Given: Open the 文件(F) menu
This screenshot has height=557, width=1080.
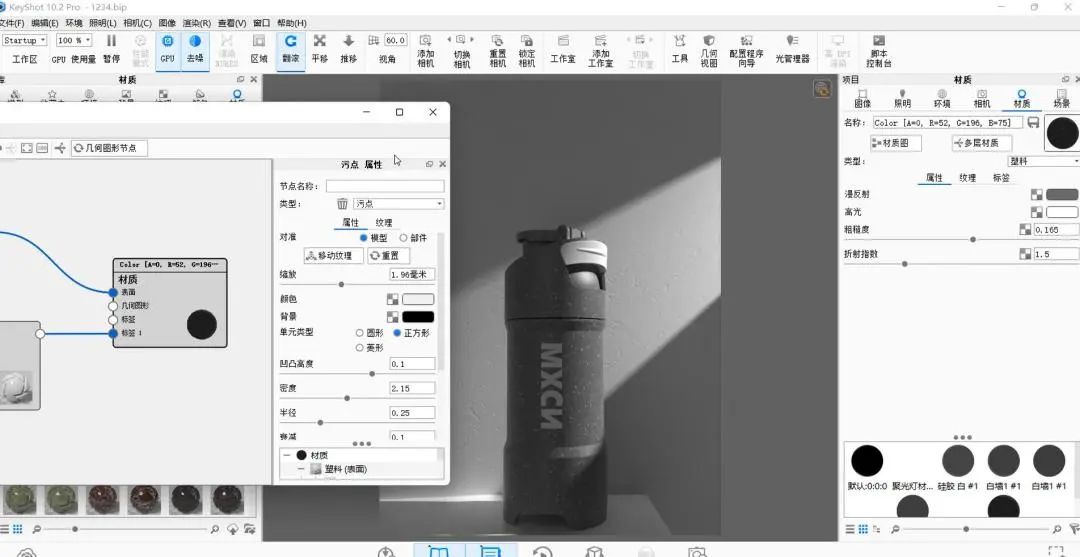Looking at the screenshot, I should coord(11,23).
